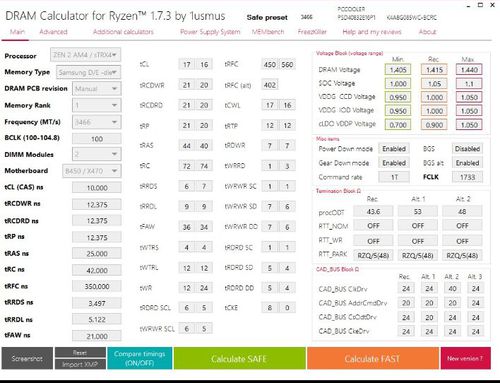Click the procODT Alt 1 value 53
This screenshot has height=383, width=500.
pyautogui.click(x=418, y=212)
